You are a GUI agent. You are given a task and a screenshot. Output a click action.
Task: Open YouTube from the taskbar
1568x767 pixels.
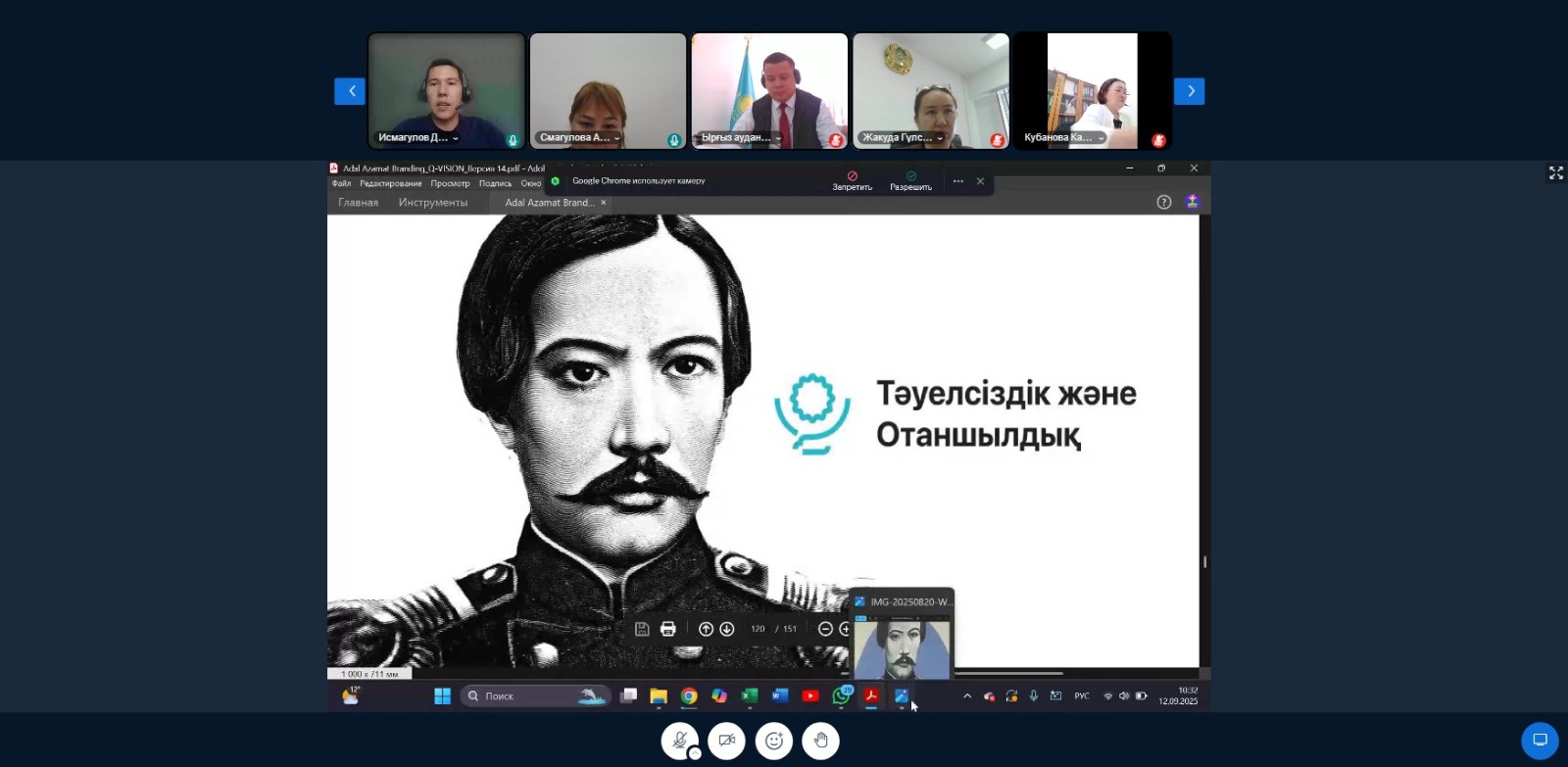(x=810, y=695)
